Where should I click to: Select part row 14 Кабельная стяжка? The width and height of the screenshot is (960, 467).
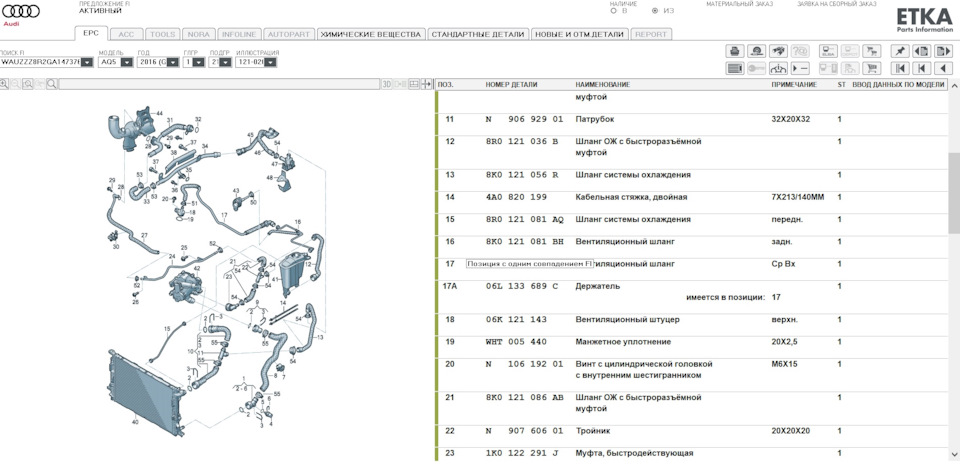point(632,197)
